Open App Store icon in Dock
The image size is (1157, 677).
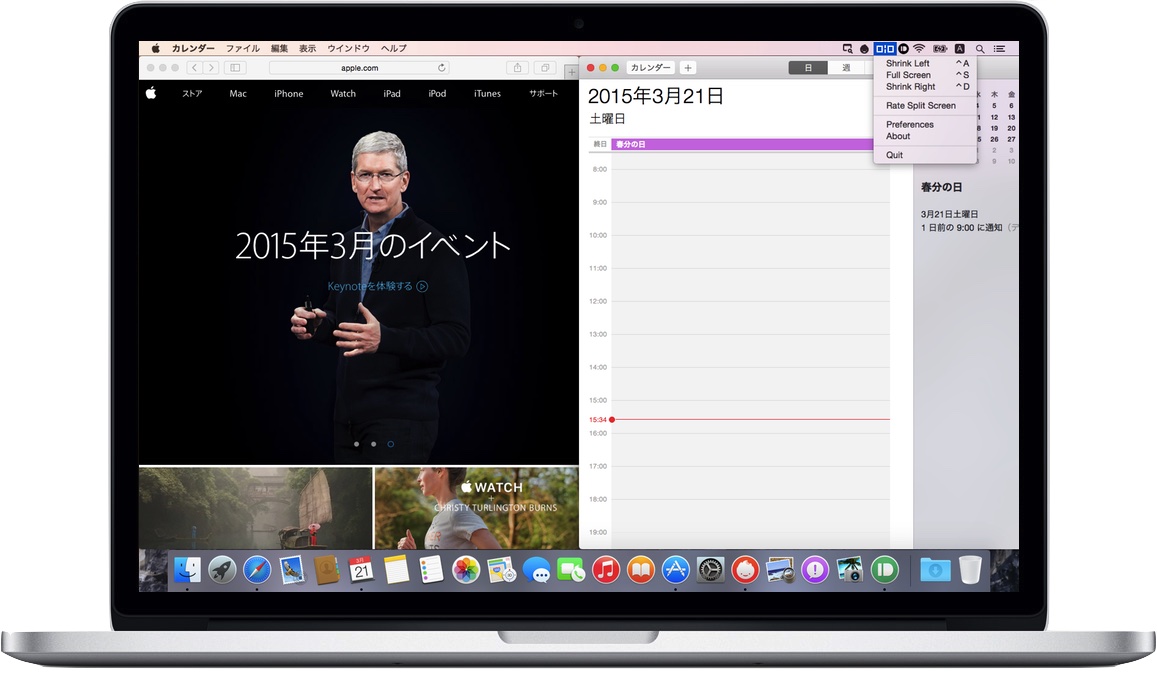tap(676, 570)
